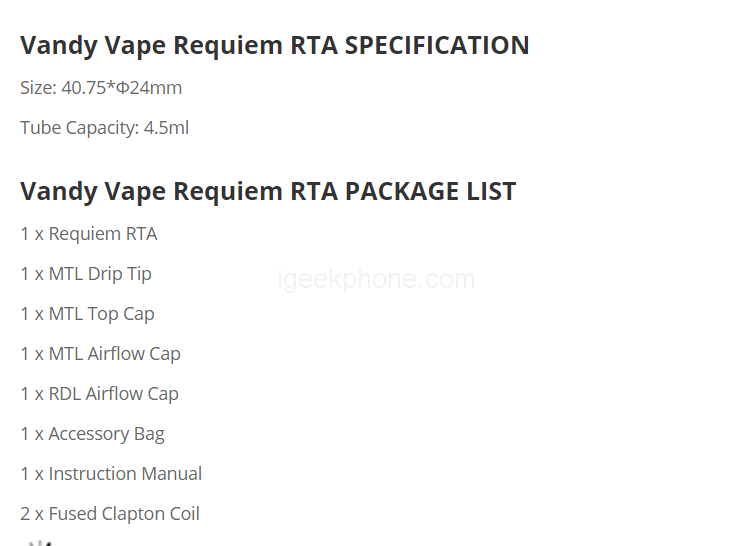Image resolution: width=738 pixels, height=546 pixels.
Task: Select the '1 x Accessory Bag' entry
Action: pos(92,434)
